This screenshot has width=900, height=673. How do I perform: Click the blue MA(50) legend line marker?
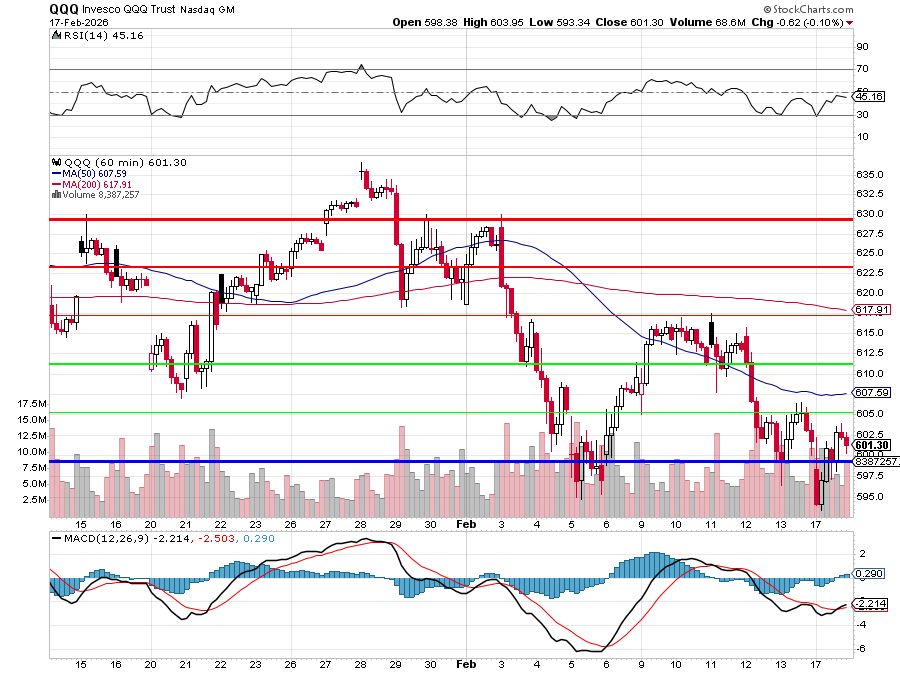coord(55,173)
